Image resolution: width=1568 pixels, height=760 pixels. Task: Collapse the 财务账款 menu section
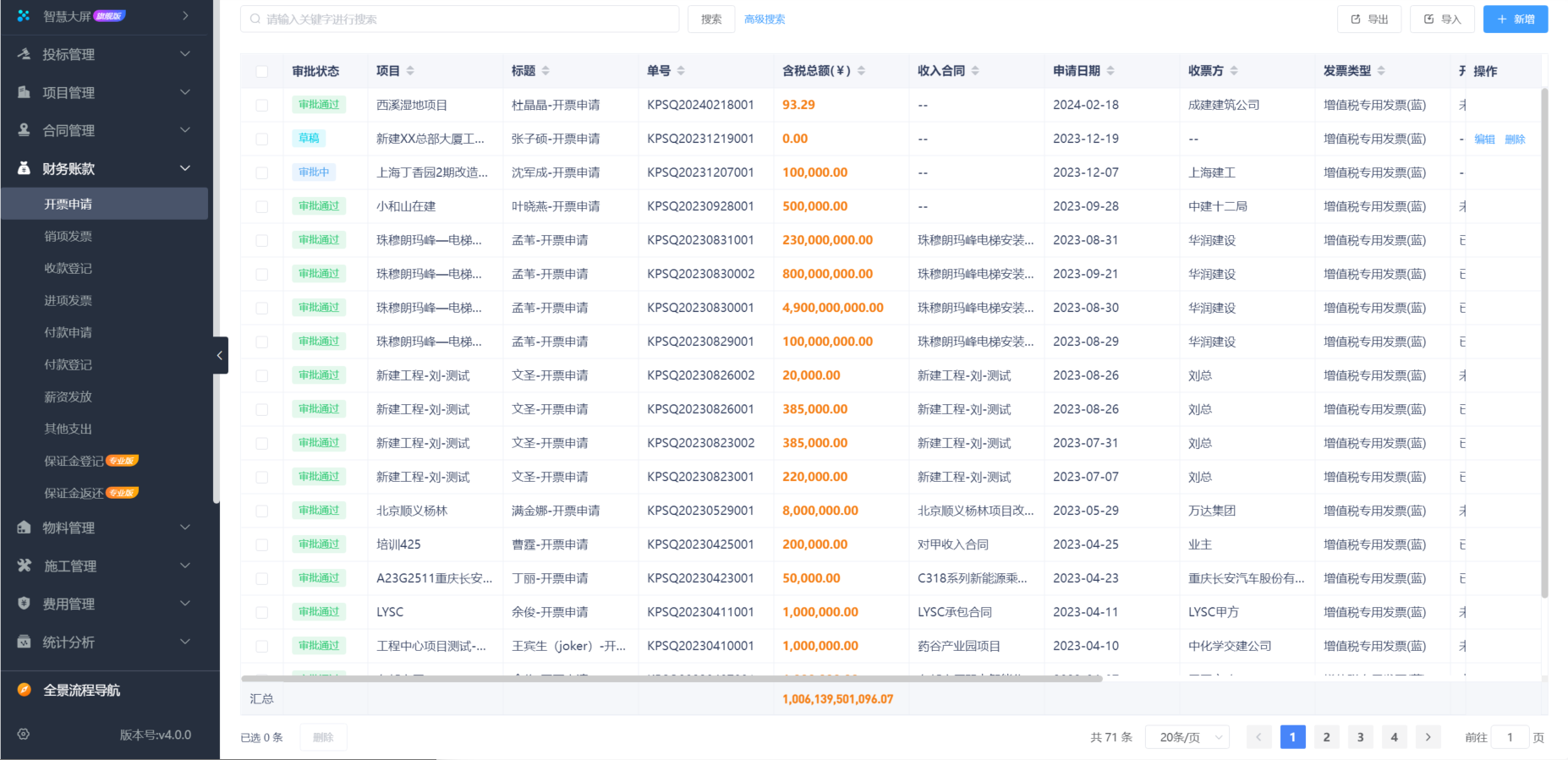point(185,168)
